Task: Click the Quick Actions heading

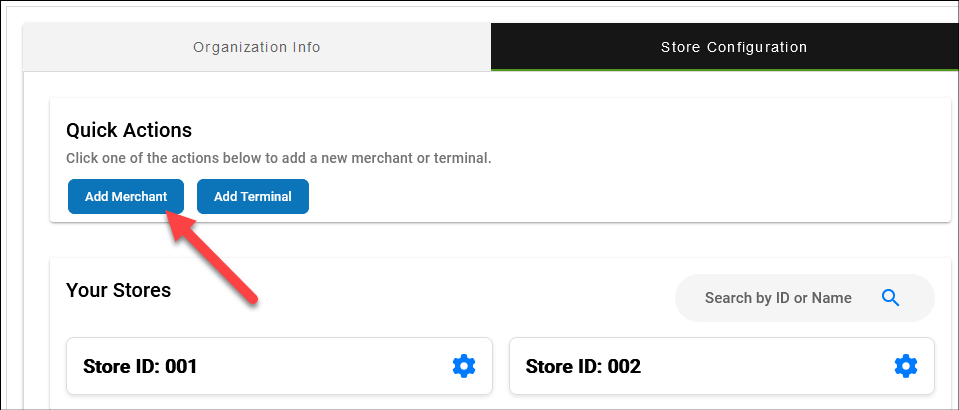Action: pos(129,130)
